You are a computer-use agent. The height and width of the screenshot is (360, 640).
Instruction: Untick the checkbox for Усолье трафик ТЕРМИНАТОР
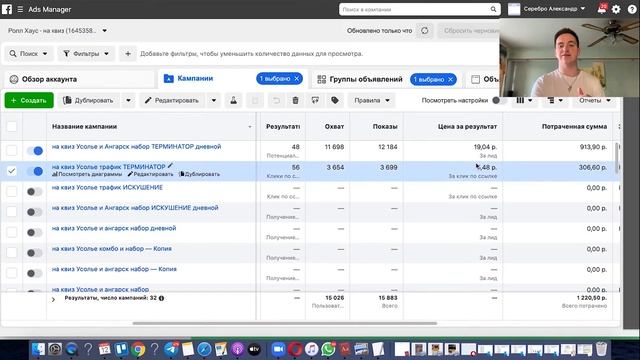click(11, 171)
